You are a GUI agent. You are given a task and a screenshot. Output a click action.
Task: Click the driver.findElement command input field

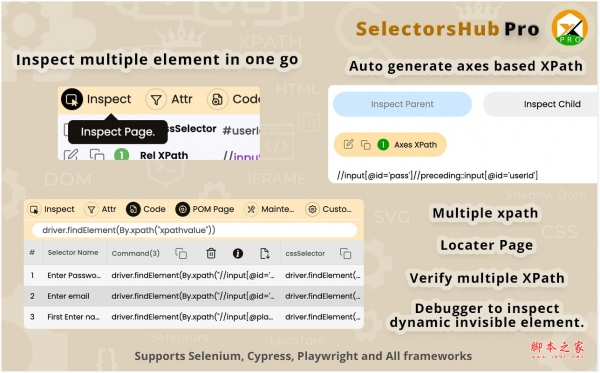[194, 230]
